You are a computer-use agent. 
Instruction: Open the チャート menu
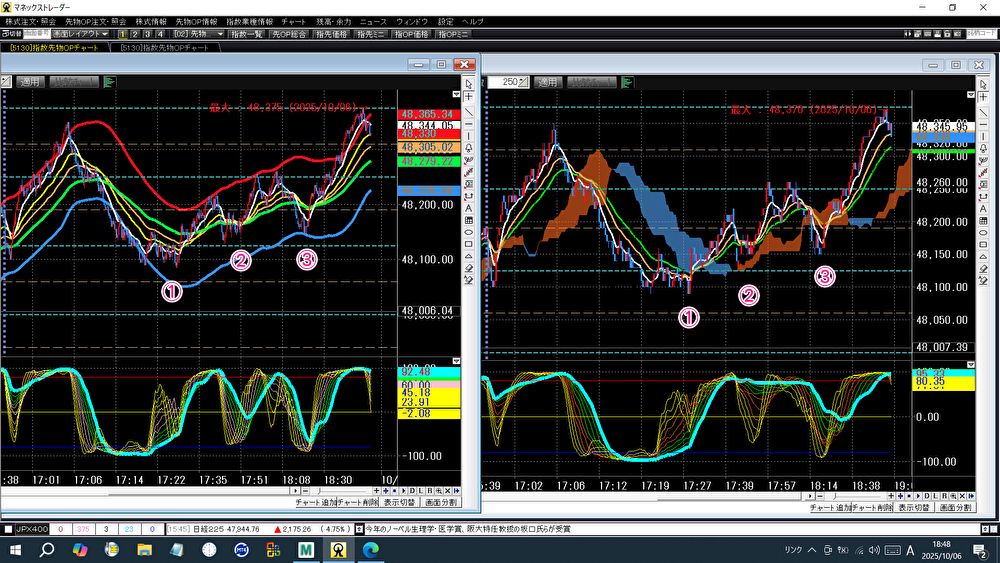coord(294,21)
